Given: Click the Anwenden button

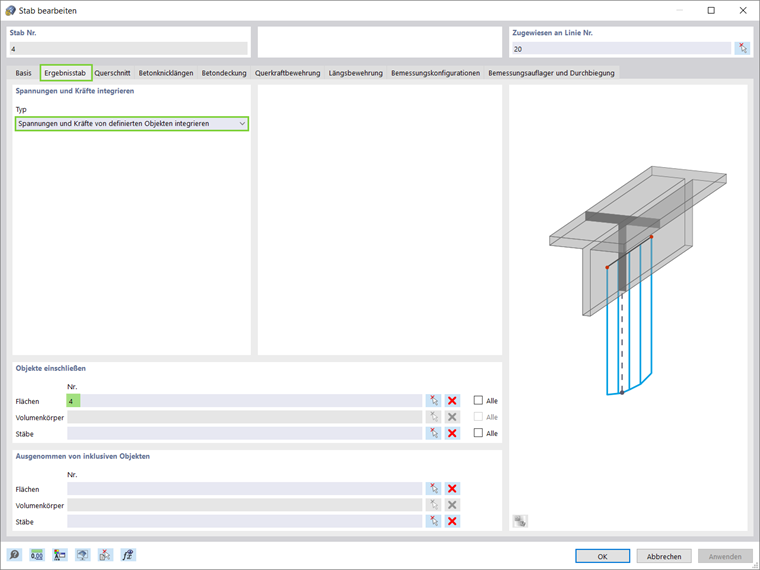Looking at the screenshot, I should [x=725, y=556].
